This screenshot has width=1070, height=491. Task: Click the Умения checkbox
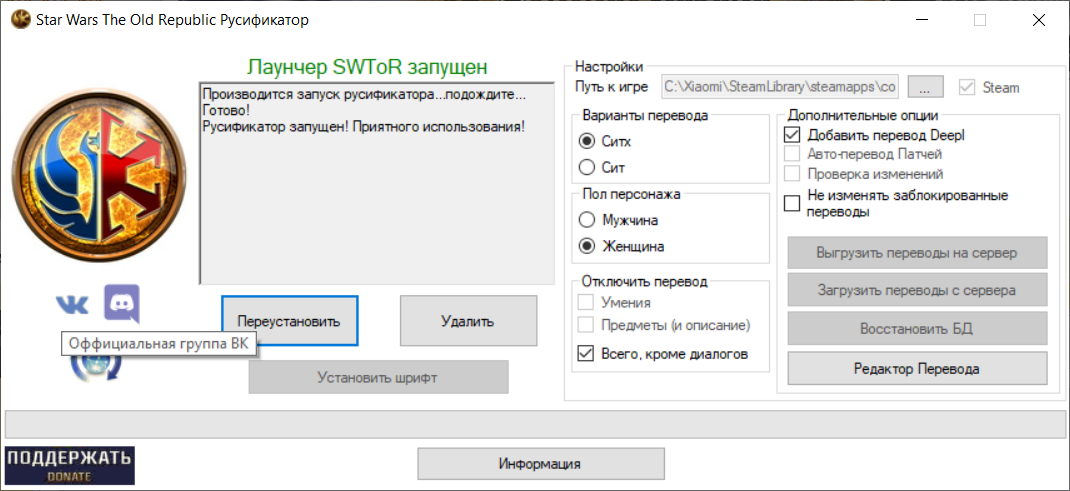586,302
